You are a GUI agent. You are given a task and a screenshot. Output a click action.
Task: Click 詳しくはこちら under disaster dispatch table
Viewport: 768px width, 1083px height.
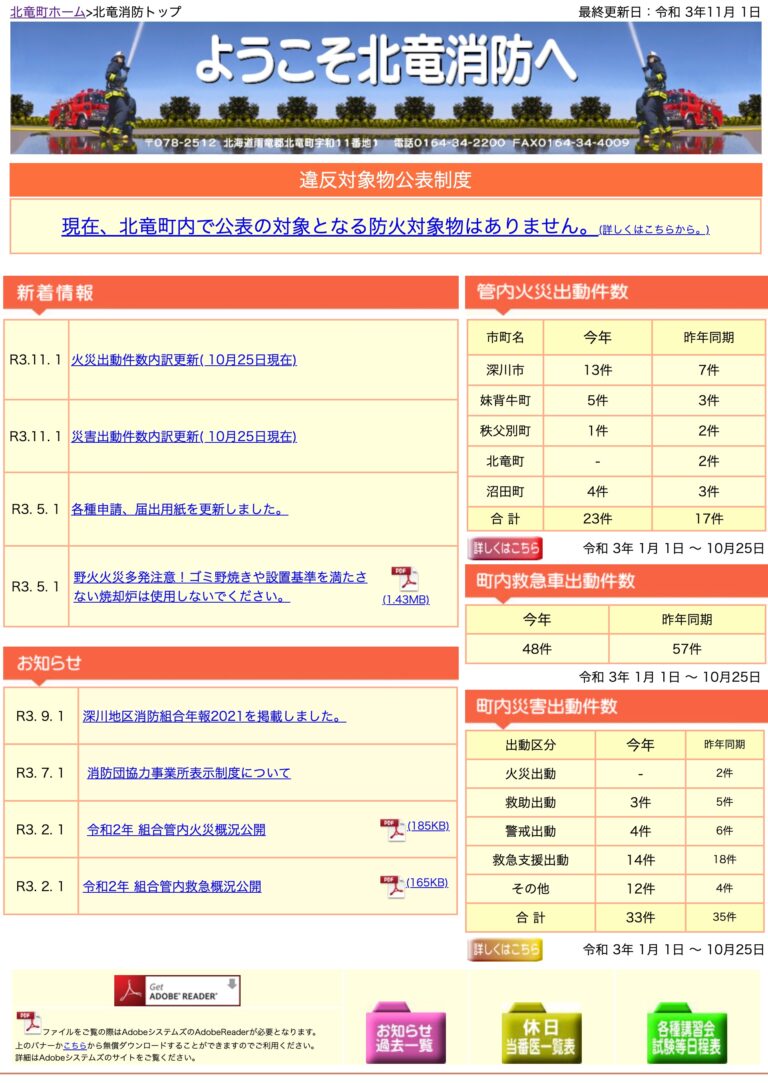506,949
